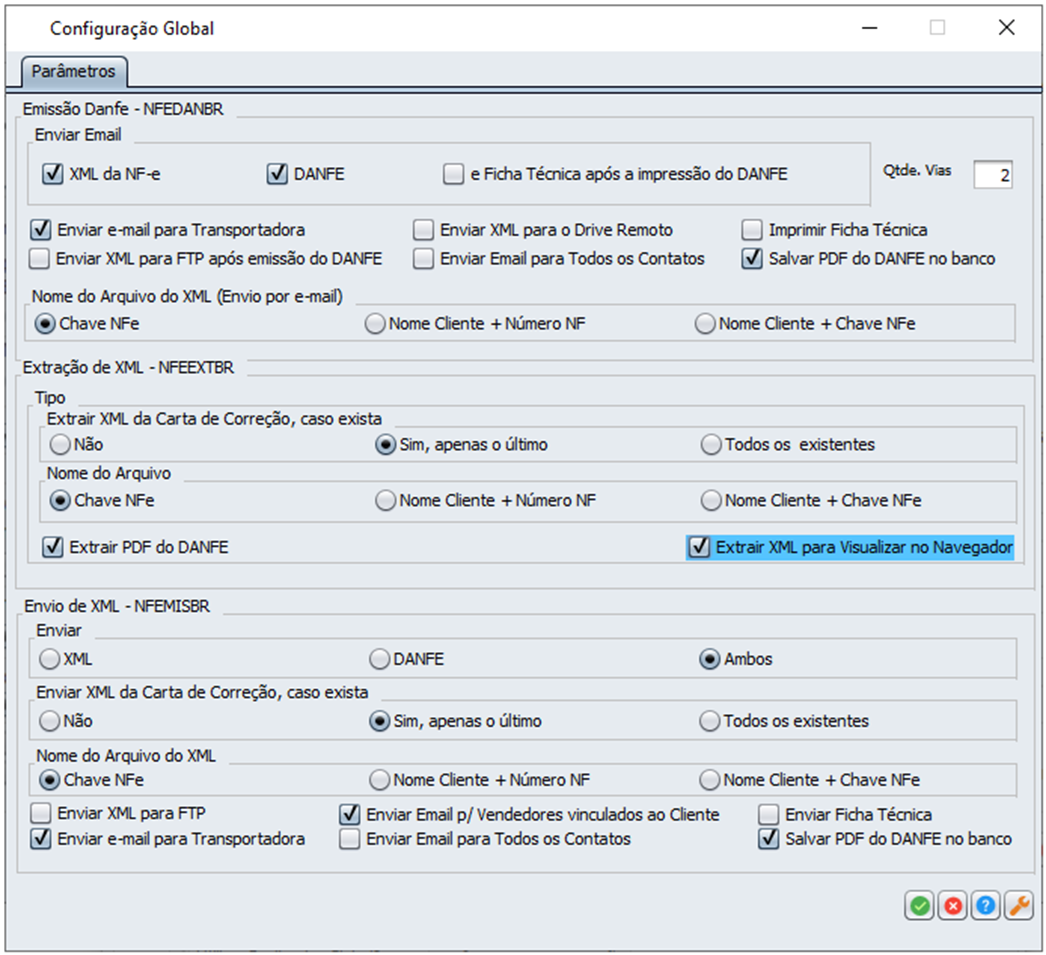Screen dimensions: 1046x955
Task: Disable Enviar Email p/ Vendedores vinculados ao Cliente
Action: pos(350,814)
